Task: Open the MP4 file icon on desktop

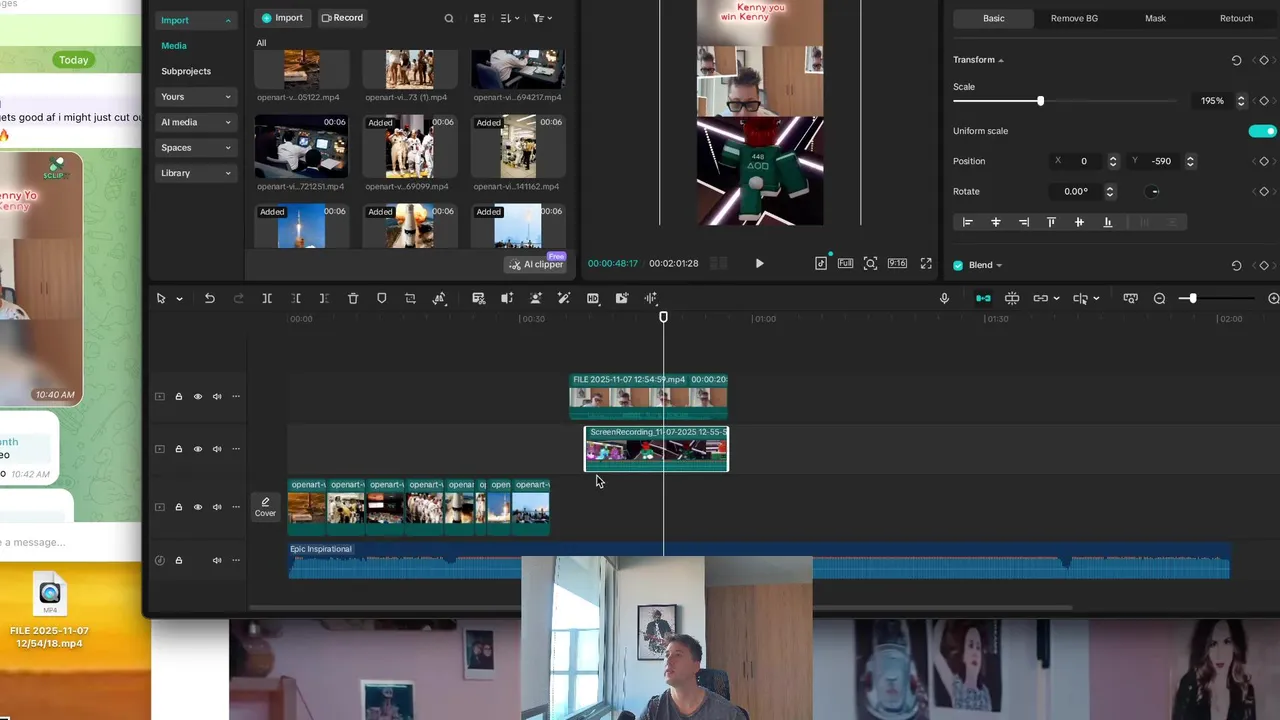Action: point(49,593)
